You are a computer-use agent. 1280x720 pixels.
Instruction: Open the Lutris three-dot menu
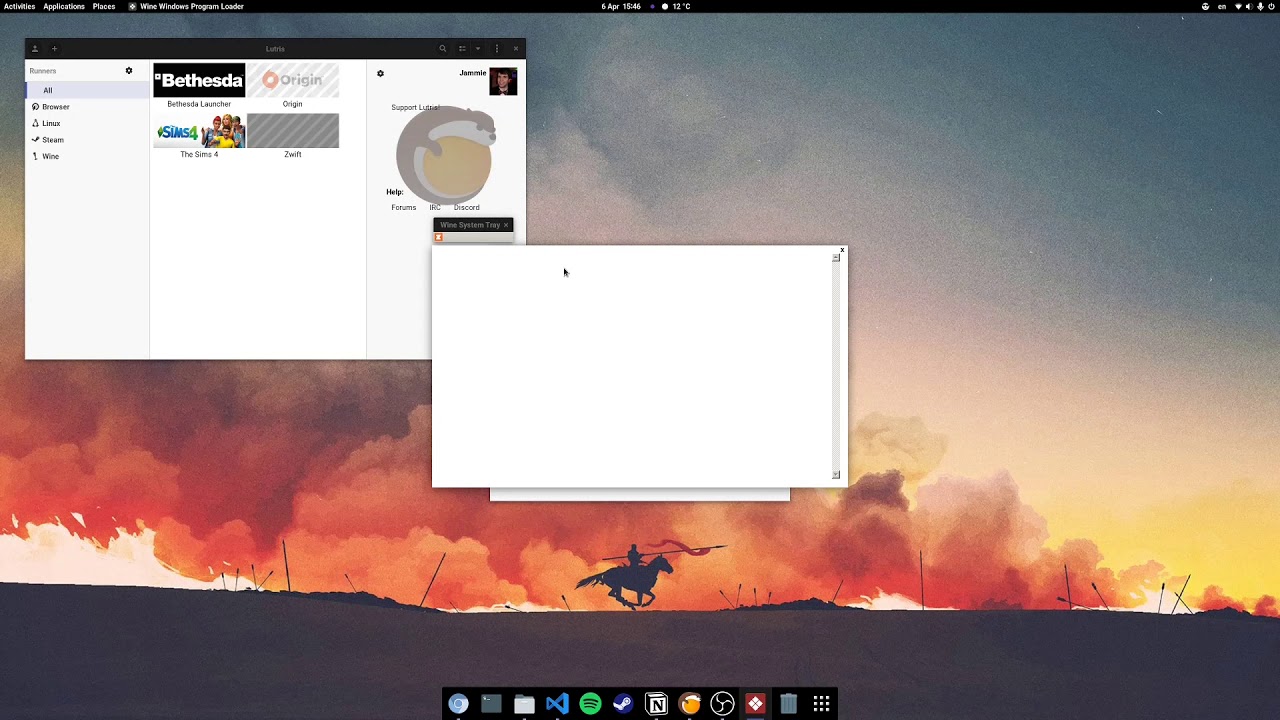tap(497, 49)
